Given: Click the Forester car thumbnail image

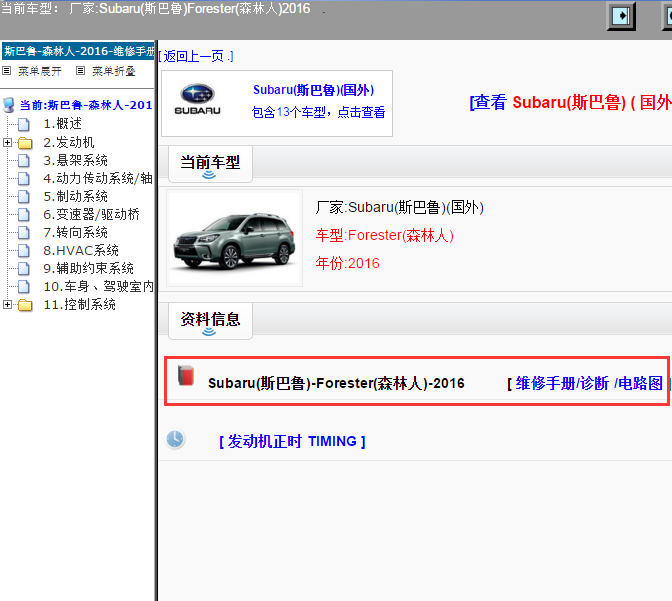Looking at the screenshot, I should point(234,238).
